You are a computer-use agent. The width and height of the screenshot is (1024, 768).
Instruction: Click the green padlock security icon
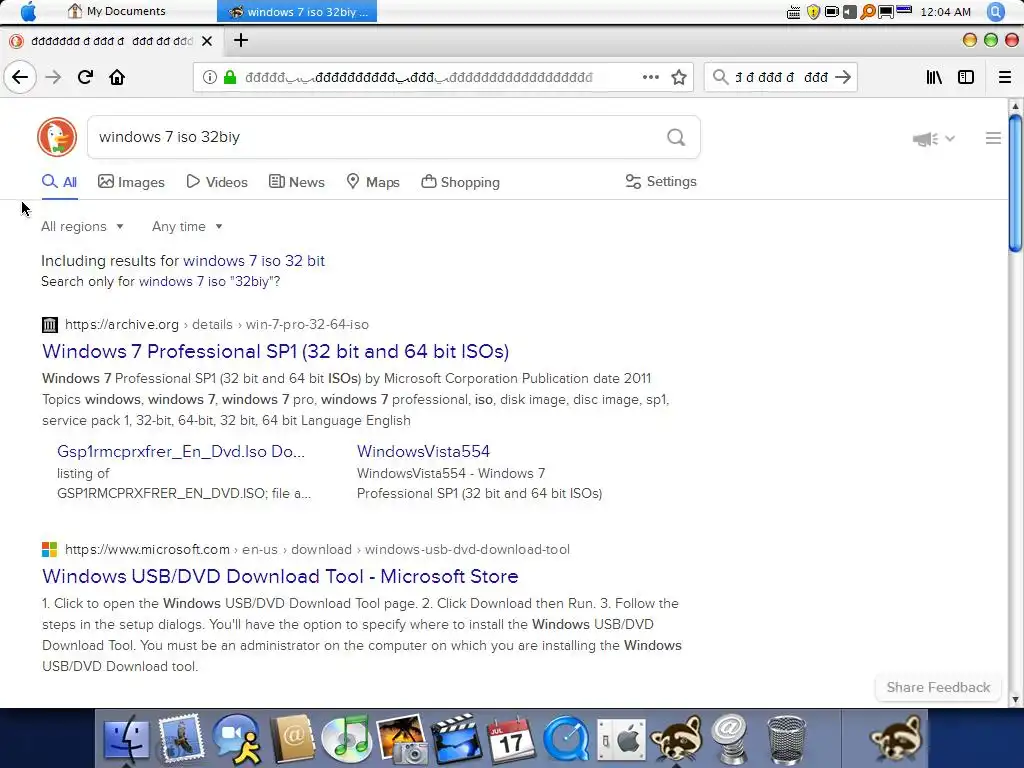[x=230, y=77]
